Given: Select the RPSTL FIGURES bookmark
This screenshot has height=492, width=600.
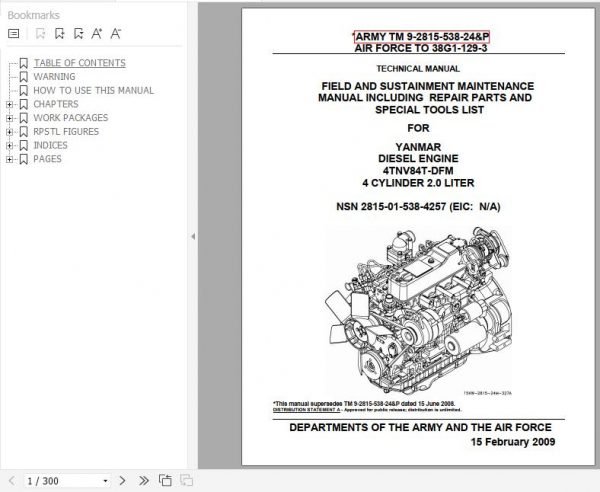Looking at the screenshot, I should coord(66,132).
